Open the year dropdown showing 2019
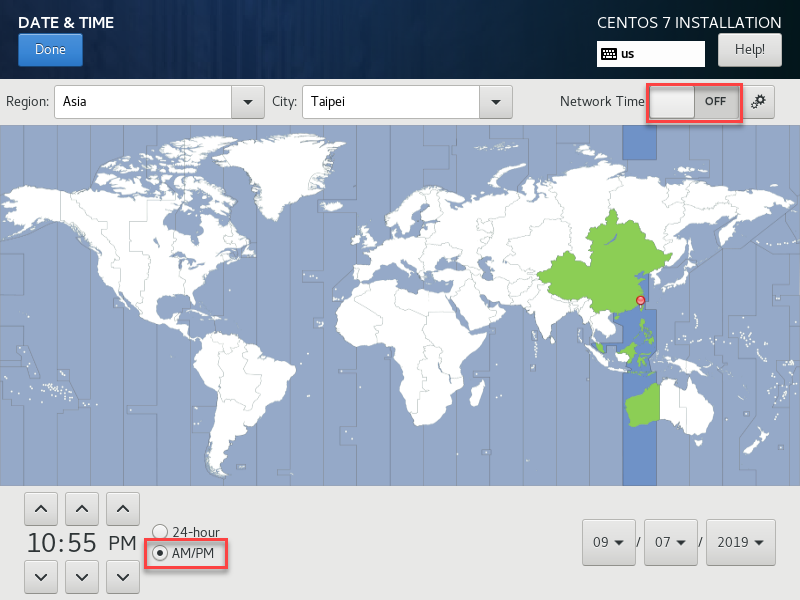800x600 pixels. [740, 542]
